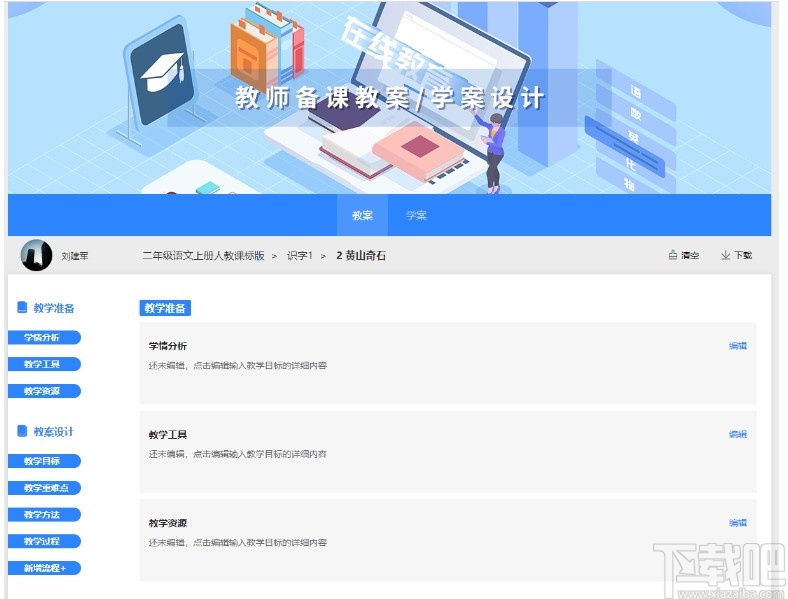Click the 教学资源 card title
Screen dimensions: 788x599
pos(168,523)
